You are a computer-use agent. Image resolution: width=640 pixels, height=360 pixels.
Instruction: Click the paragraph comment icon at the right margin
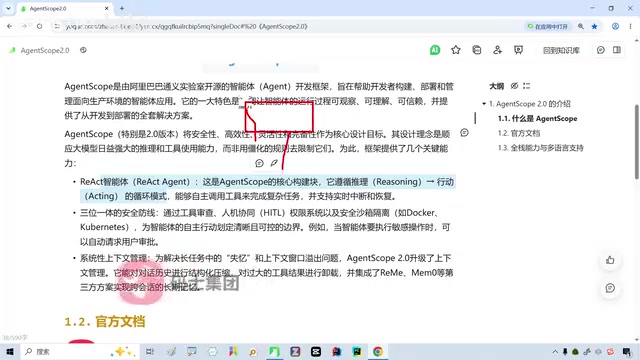[464, 133]
